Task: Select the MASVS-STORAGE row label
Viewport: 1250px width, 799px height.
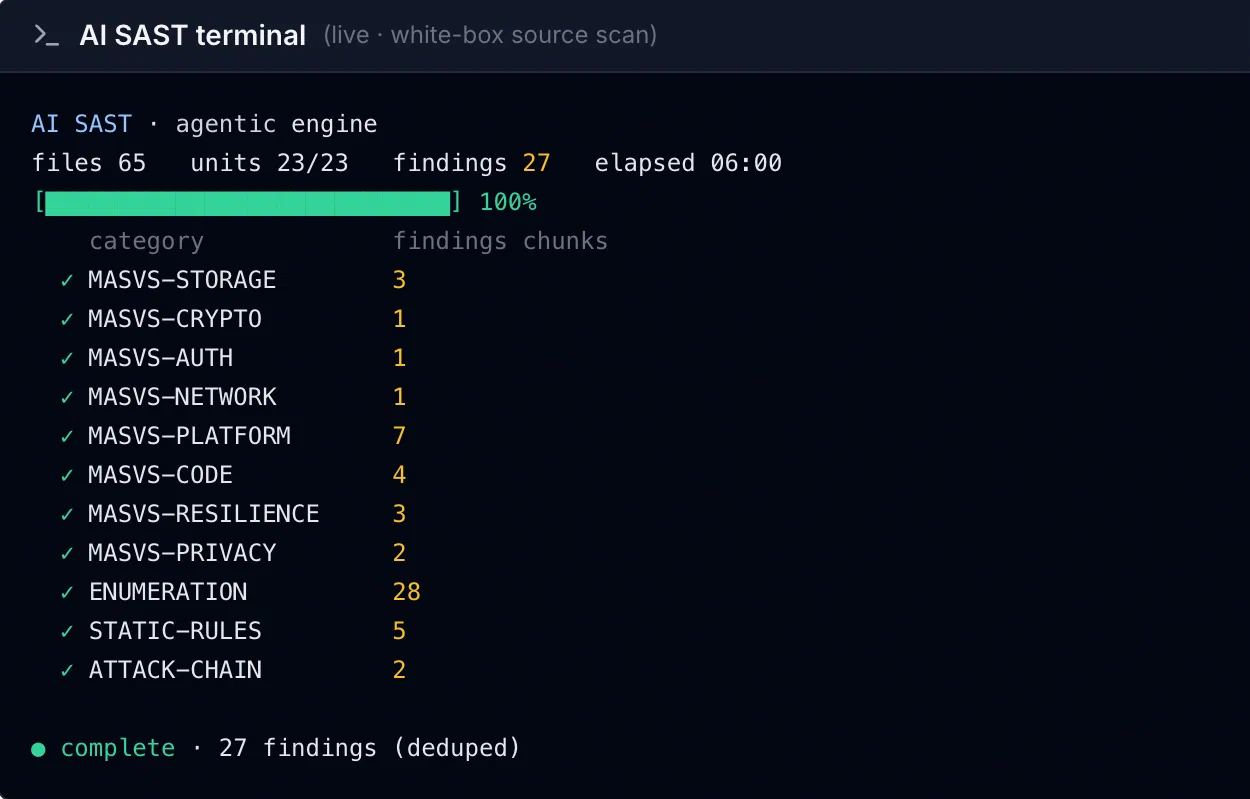Action: 182,280
